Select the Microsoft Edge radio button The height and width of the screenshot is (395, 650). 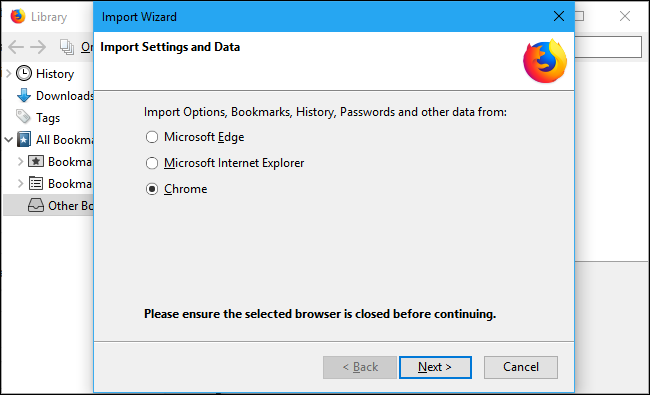pos(152,137)
